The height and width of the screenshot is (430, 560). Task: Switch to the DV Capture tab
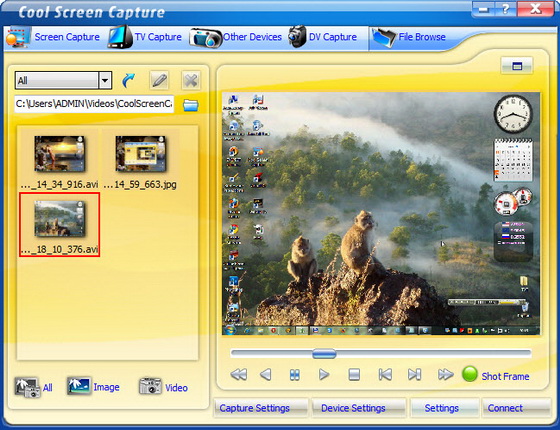pos(322,37)
